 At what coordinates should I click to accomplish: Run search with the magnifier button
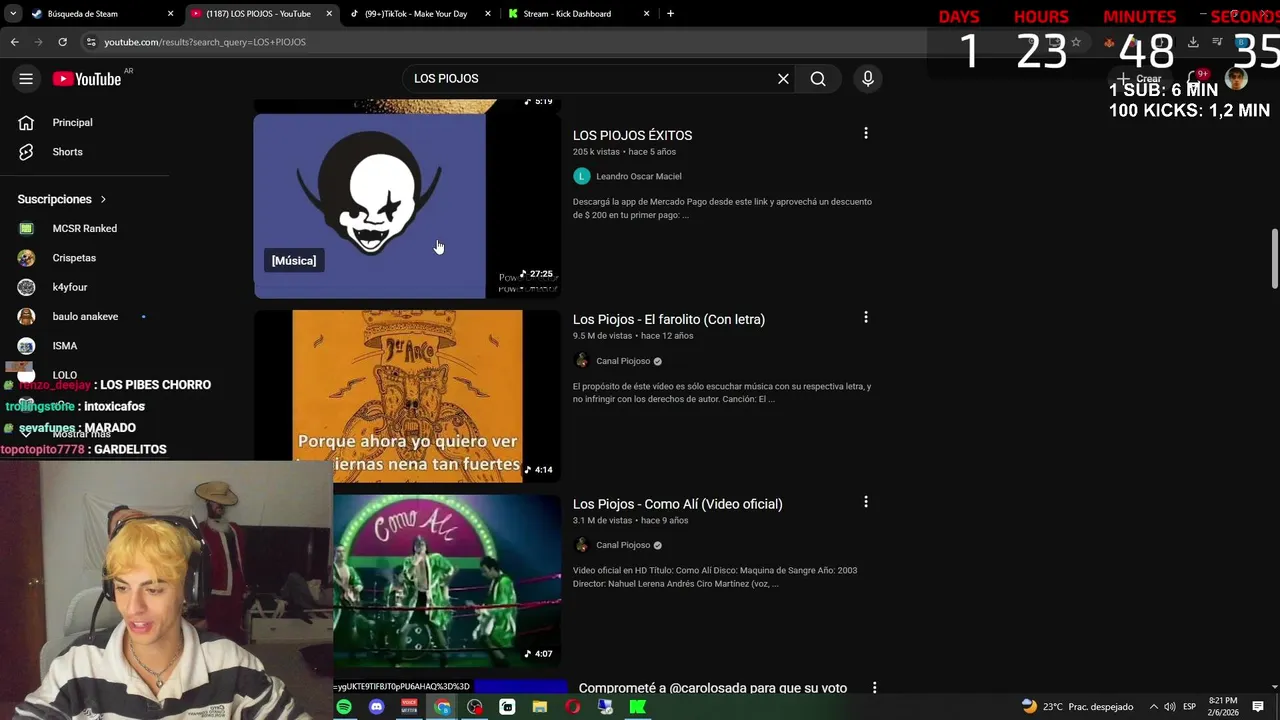pyautogui.click(x=818, y=79)
